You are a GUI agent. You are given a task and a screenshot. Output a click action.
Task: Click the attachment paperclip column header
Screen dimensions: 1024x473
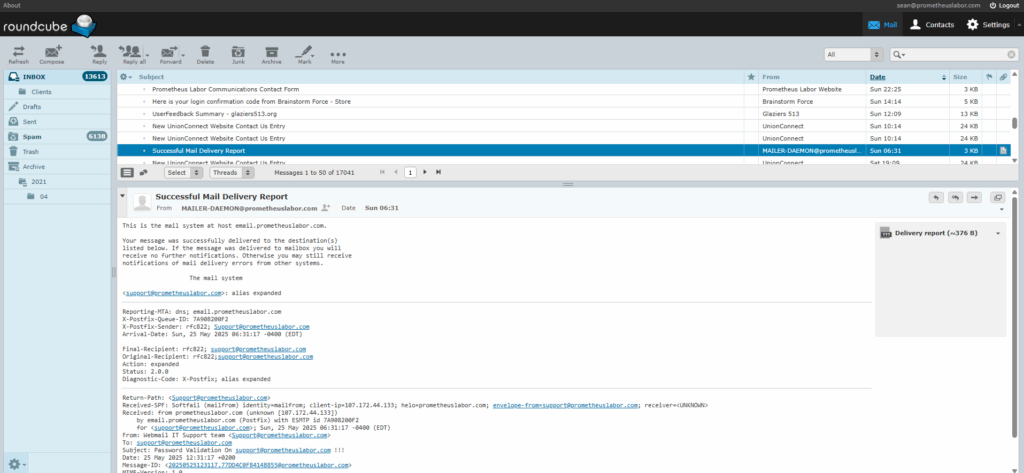(1003, 77)
